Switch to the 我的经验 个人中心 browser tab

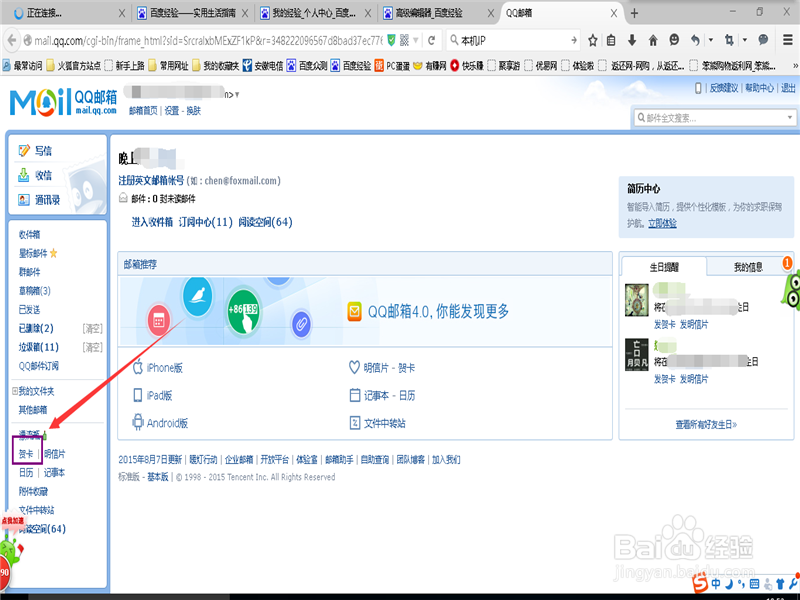pos(315,13)
